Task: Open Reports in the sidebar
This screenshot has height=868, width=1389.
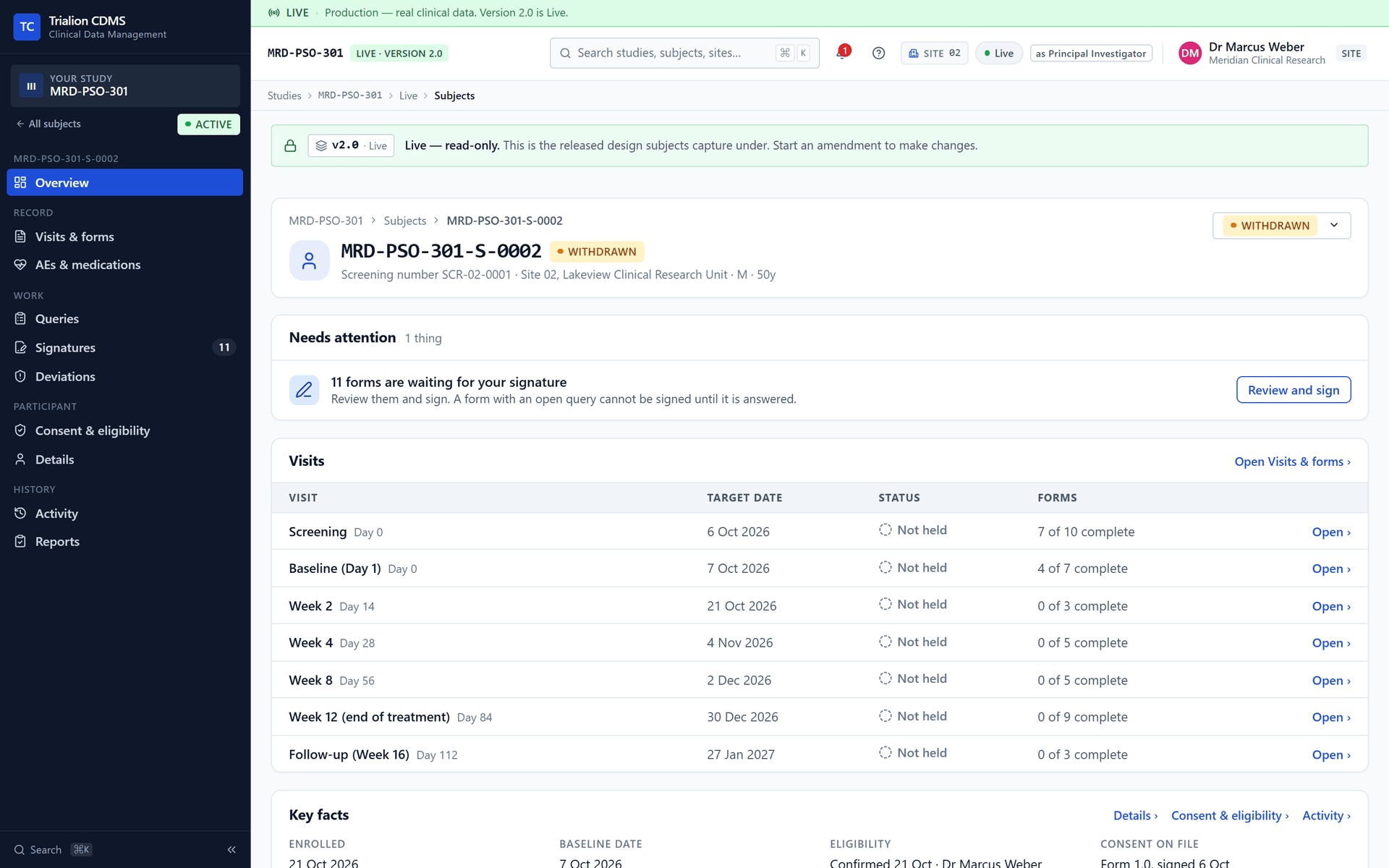Action: 124,542
